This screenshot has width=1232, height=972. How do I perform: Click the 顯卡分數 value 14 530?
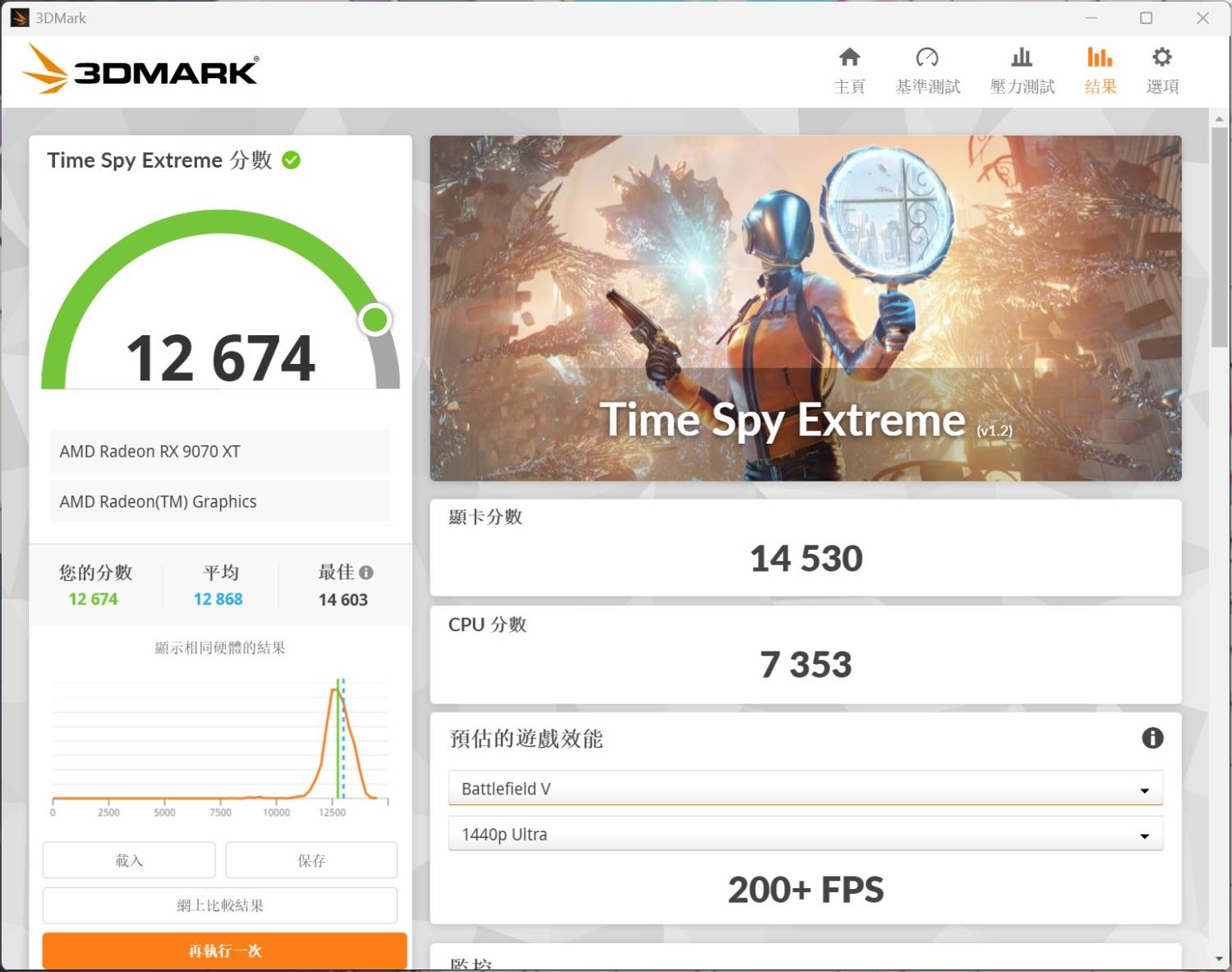(806, 559)
